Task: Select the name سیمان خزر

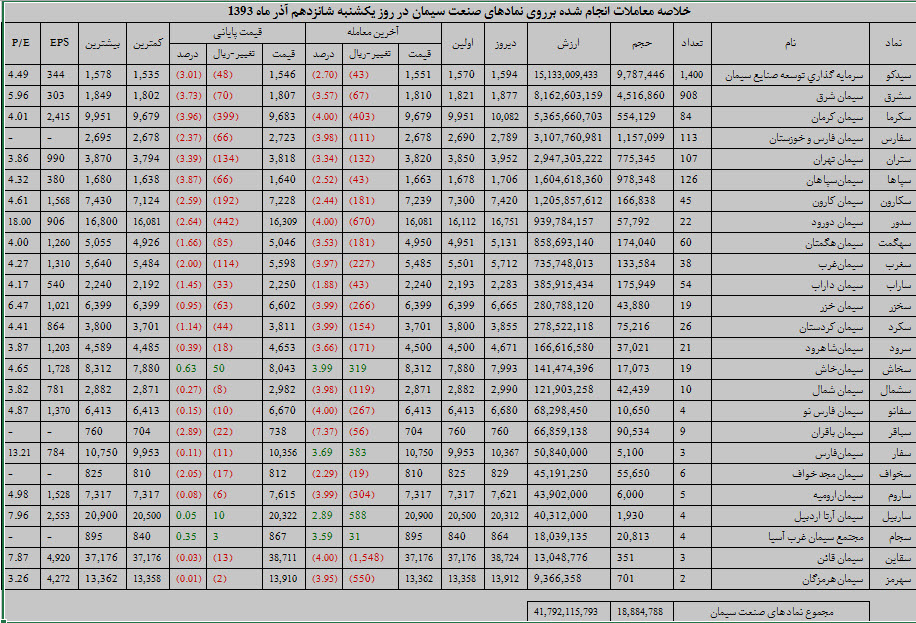Action: tap(839, 307)
